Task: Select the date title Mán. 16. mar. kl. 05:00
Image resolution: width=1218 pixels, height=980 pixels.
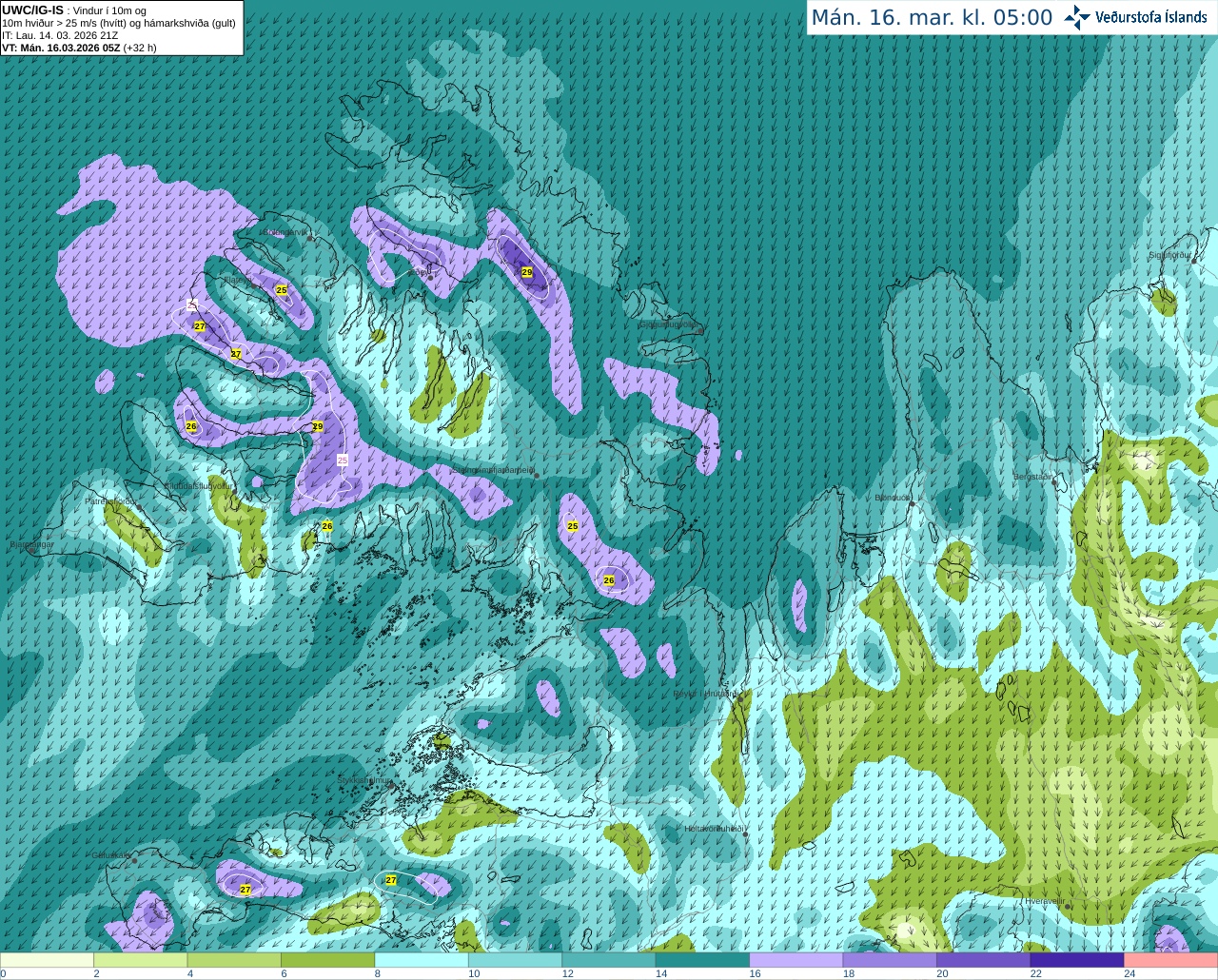Action: click(932, 18)
